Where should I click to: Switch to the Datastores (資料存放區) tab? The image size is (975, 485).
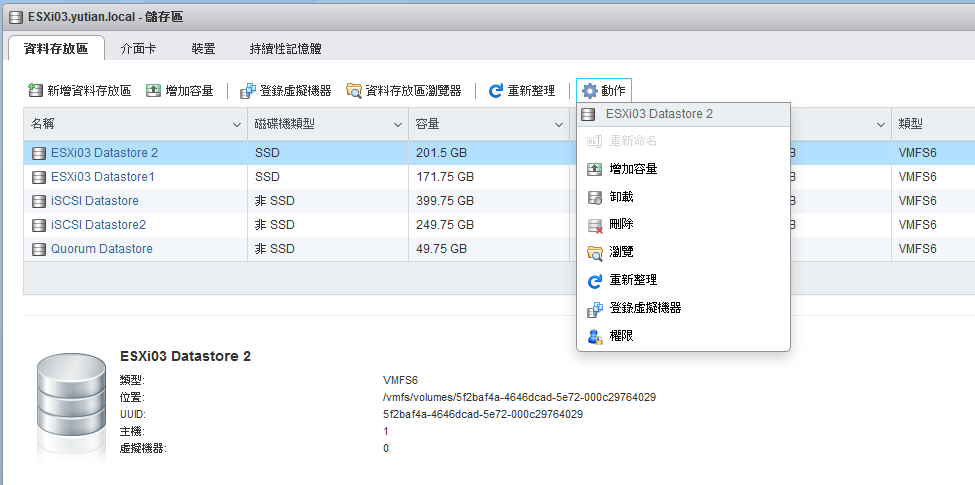click(x=56, y=48)
